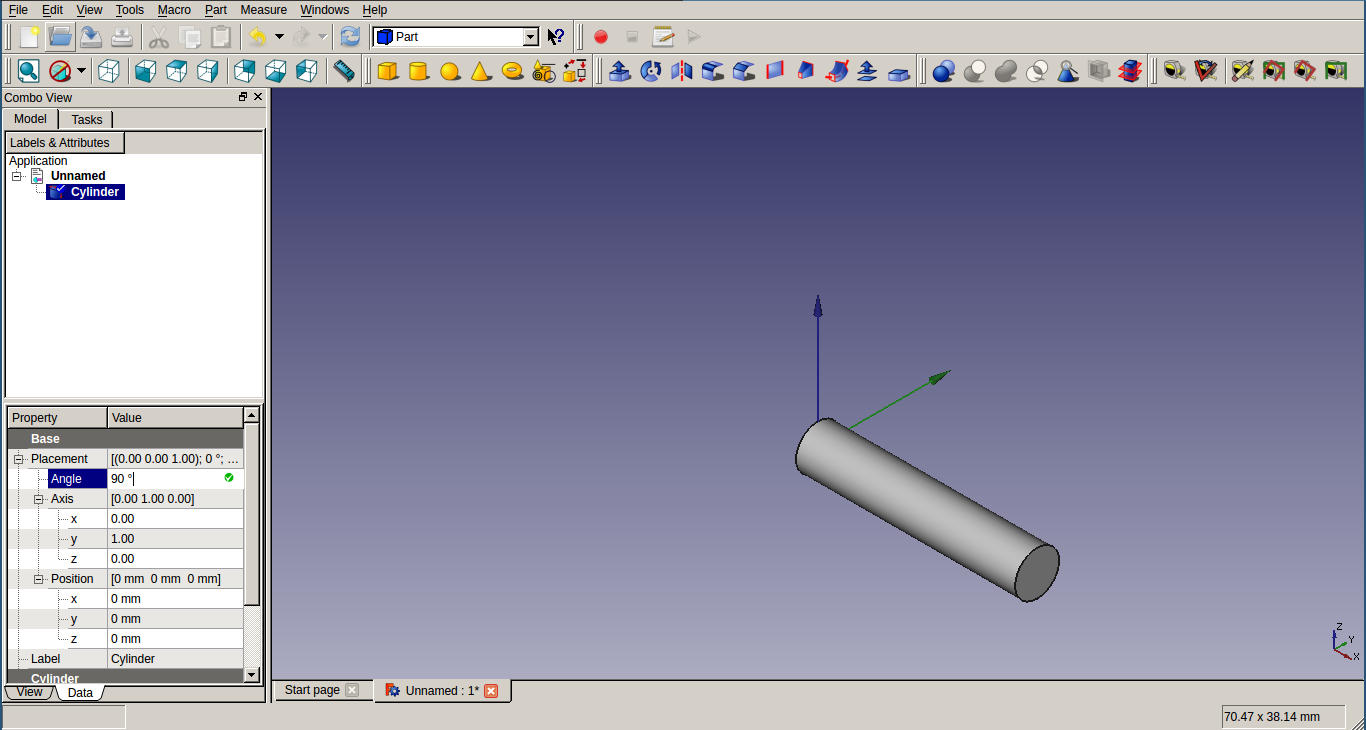
Task: Close the Unnamed : 1* document tab
Action: point(491,691)
